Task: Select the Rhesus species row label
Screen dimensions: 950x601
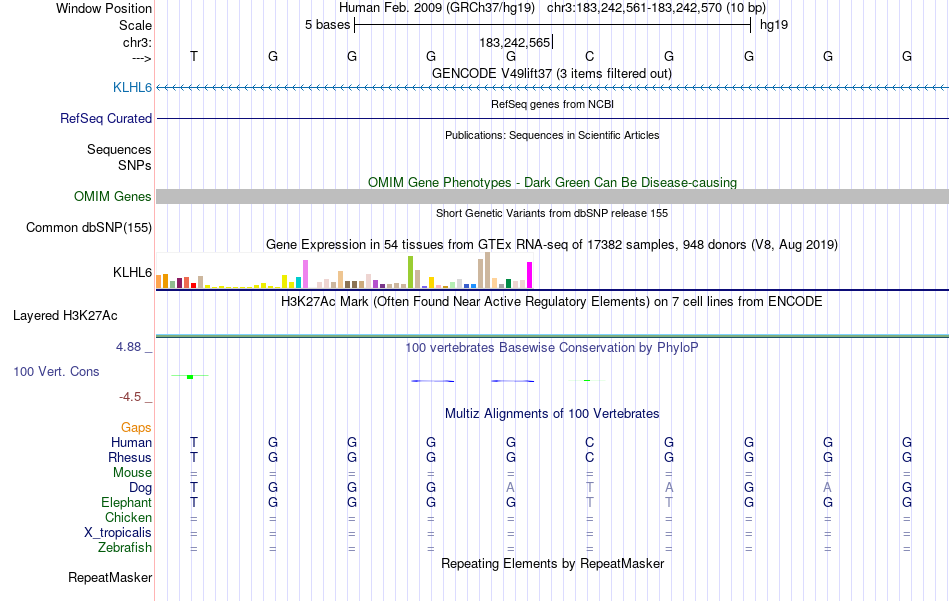Action: (x=130, y=458)
